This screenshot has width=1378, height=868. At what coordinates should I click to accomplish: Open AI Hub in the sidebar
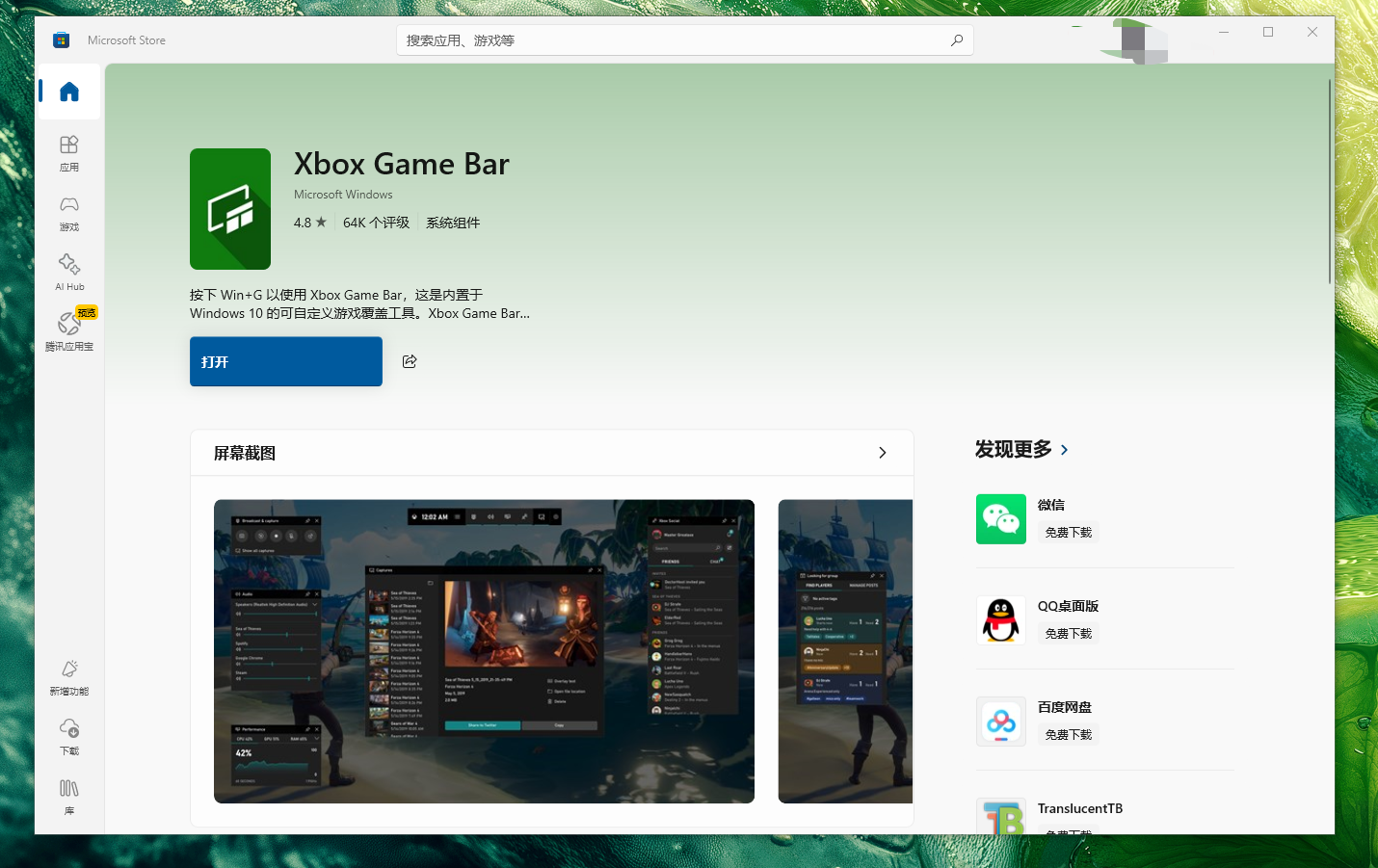click(68, 273)
